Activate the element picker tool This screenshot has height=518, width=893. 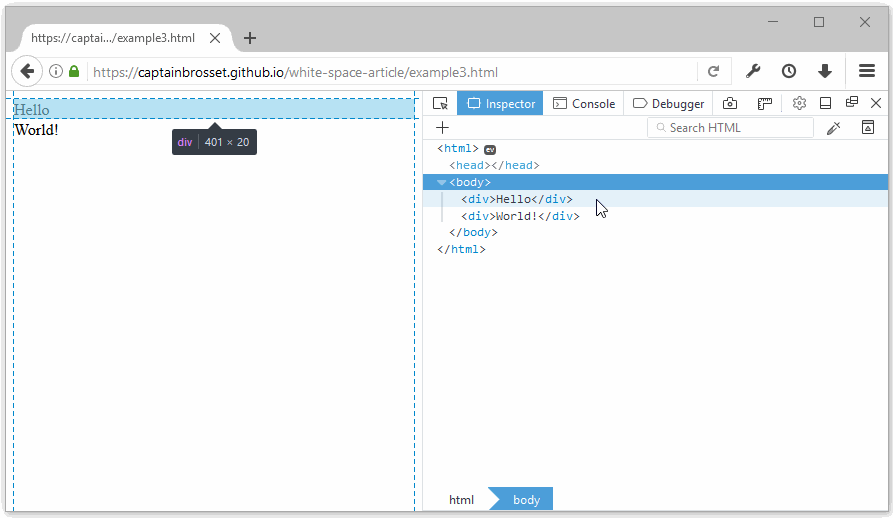pyautogui.click(x=440, y=103)
